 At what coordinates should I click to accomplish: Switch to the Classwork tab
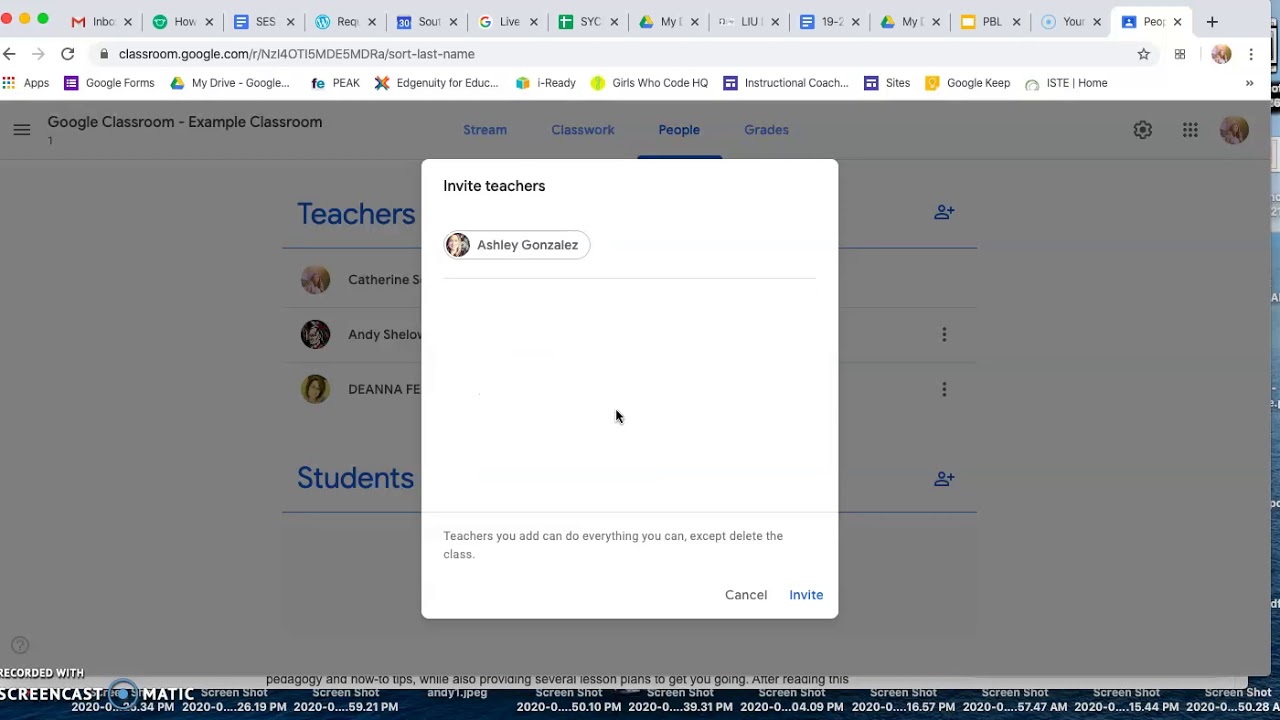pos(583,130)
